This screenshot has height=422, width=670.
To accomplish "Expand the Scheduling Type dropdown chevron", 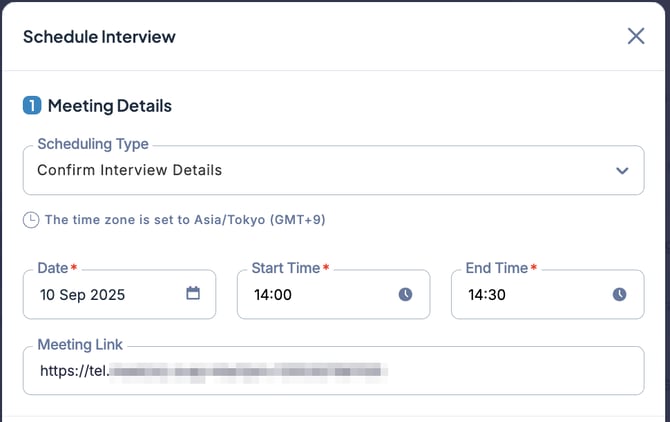I will [x=622, y=170].
